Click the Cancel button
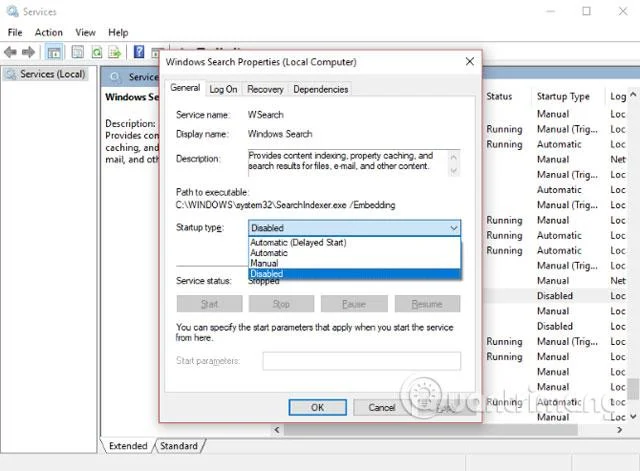The width and height of the screenshot is (640, 471). tap(382, 407)
